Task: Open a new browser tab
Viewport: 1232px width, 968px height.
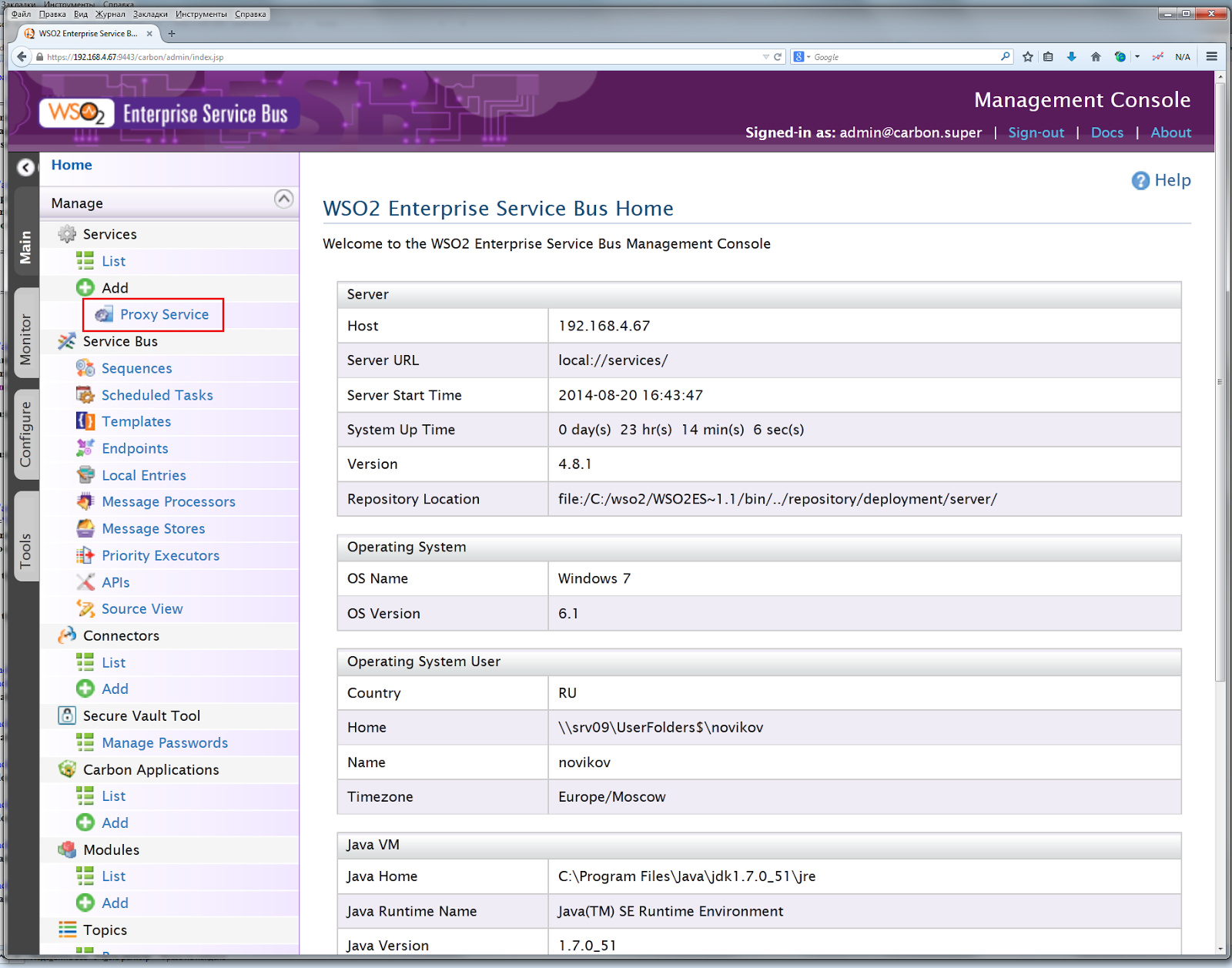Action: point(172,33)
